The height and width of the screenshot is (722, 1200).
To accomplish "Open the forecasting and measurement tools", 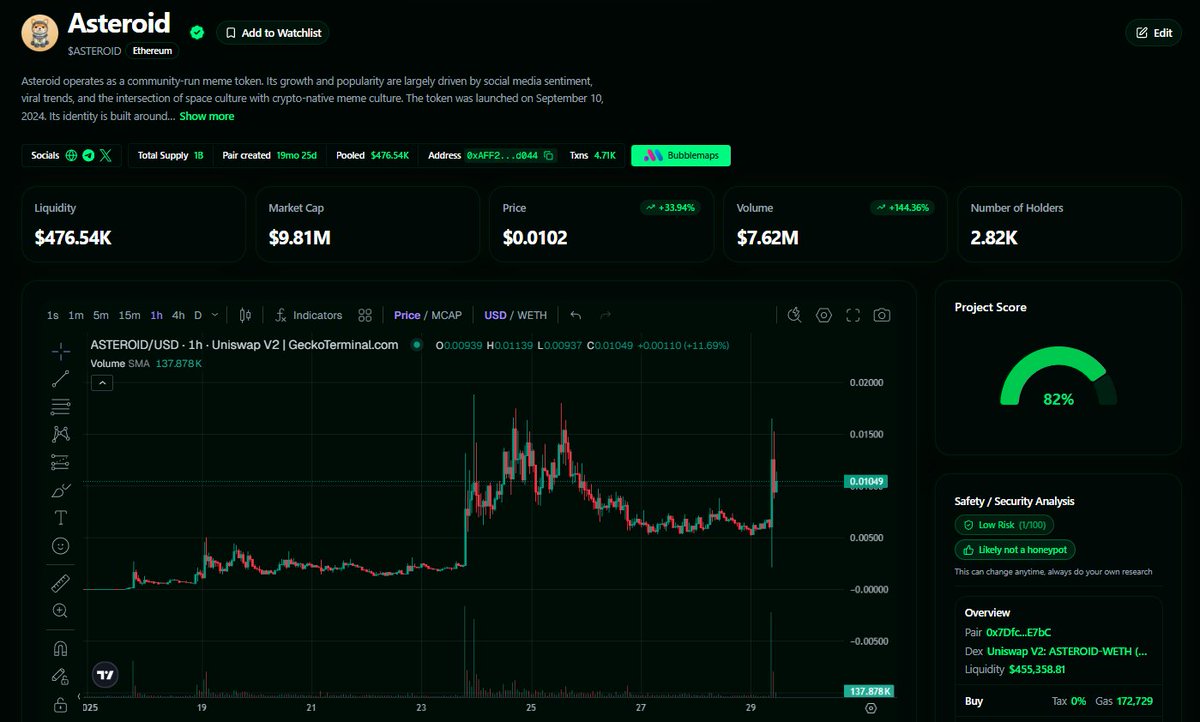I will [61, 462].
